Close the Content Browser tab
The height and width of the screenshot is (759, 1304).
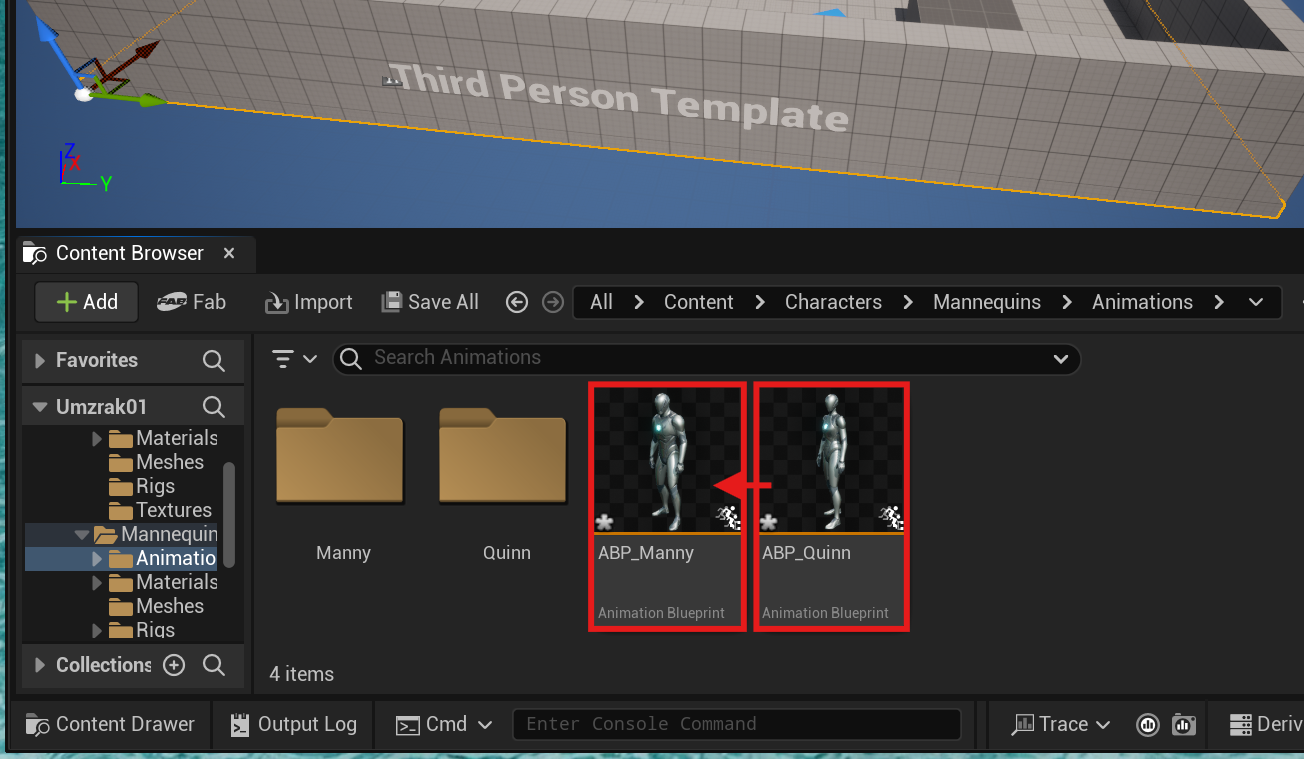pos(229,253)
